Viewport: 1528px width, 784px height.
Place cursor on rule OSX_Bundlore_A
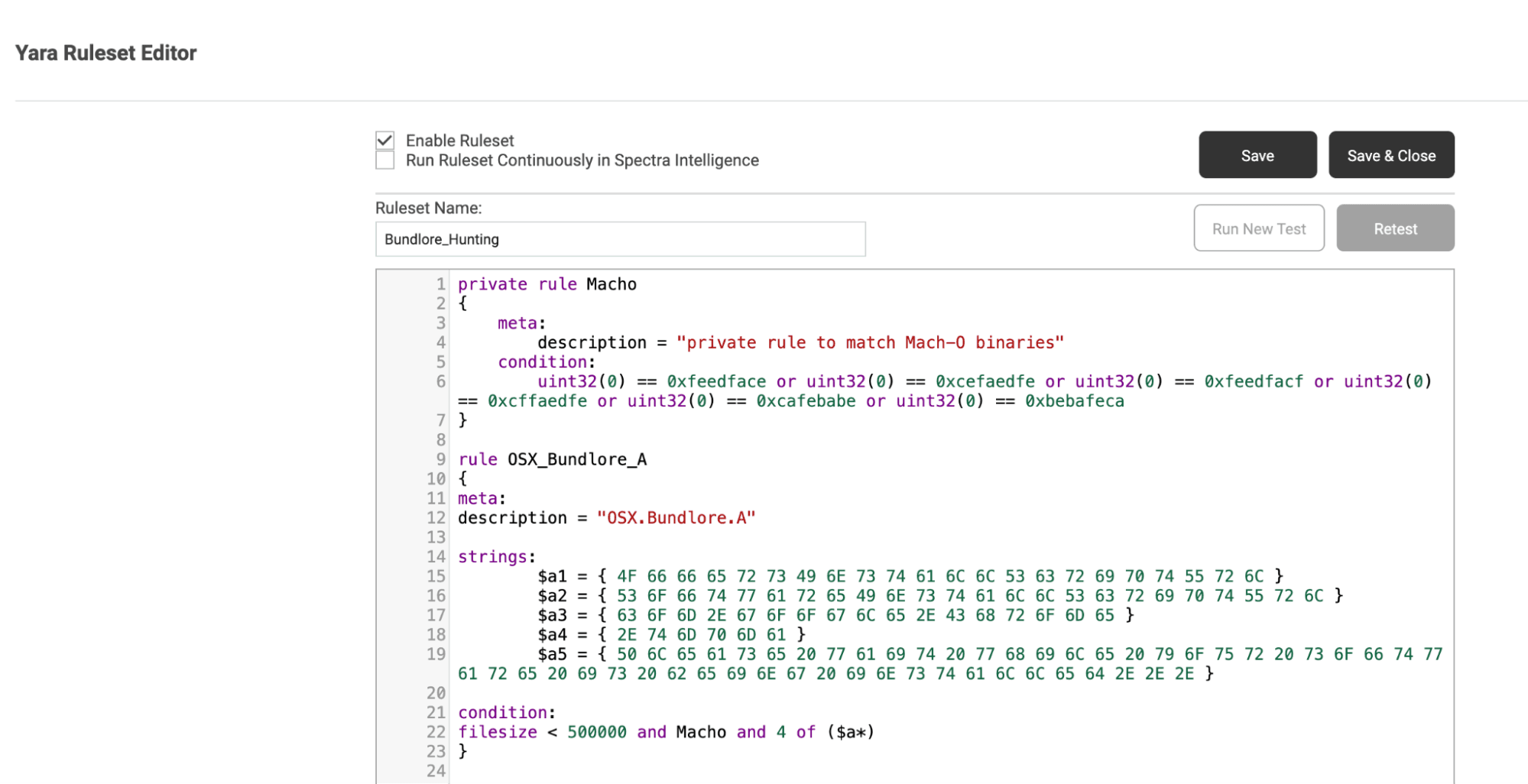552,458
